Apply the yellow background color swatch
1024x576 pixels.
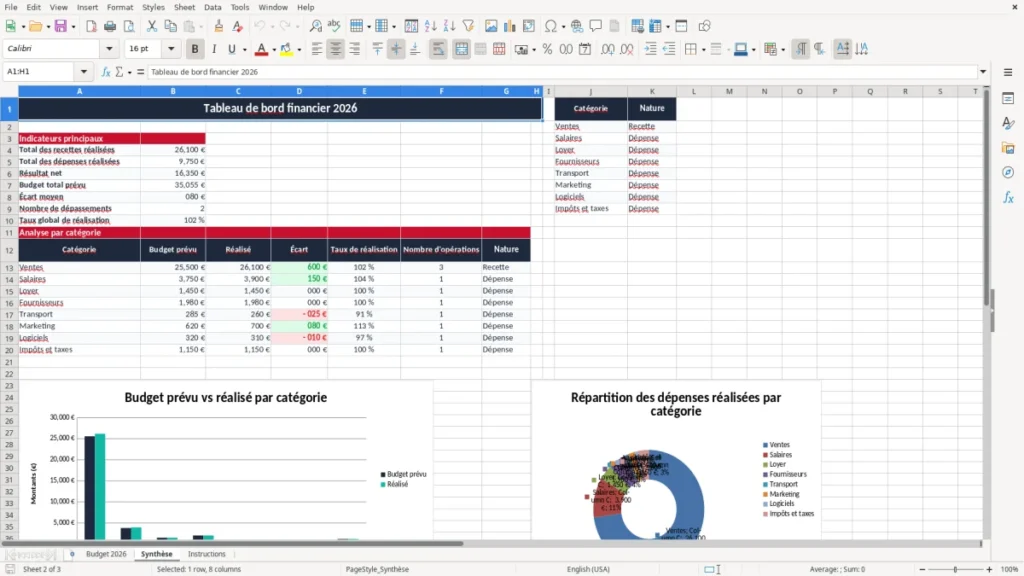[x=286, y=49]
